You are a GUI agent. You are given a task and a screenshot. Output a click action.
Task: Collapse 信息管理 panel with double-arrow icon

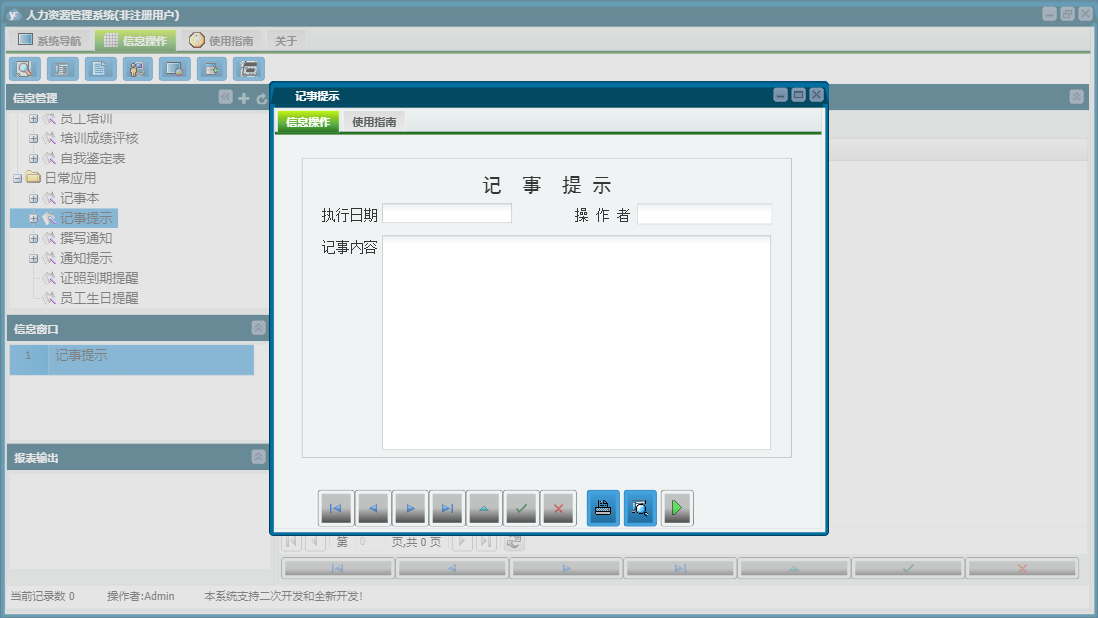pyautogui.click(x=225, y=97)
